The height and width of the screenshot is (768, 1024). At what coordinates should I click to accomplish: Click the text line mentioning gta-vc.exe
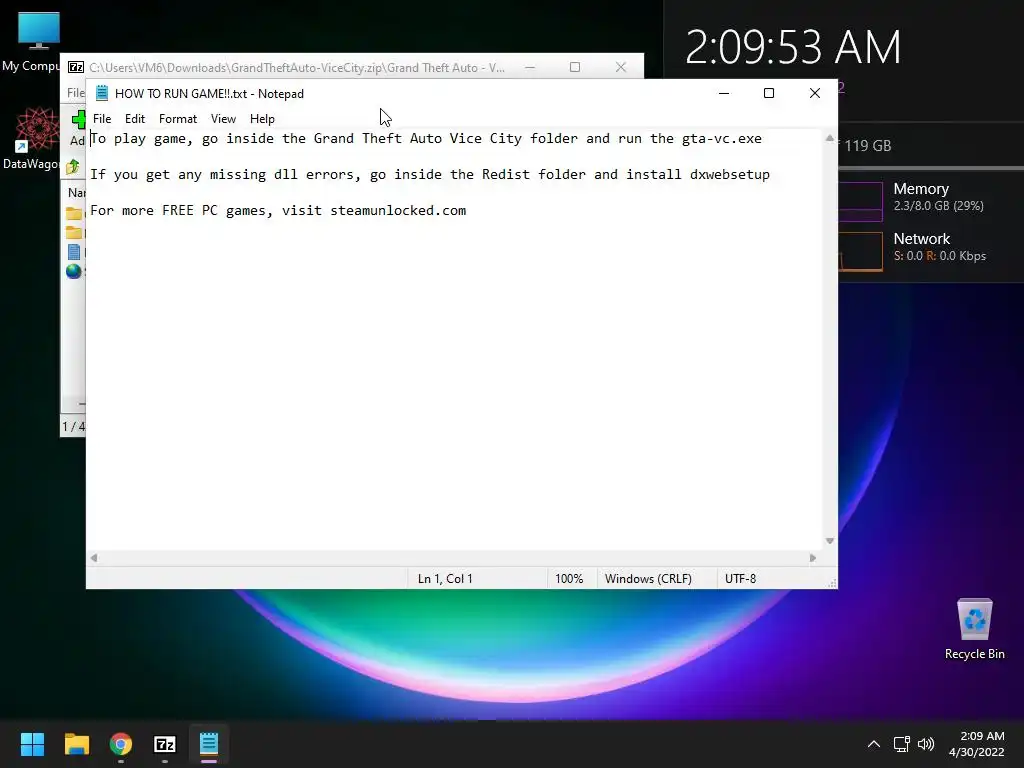(426, 138)
